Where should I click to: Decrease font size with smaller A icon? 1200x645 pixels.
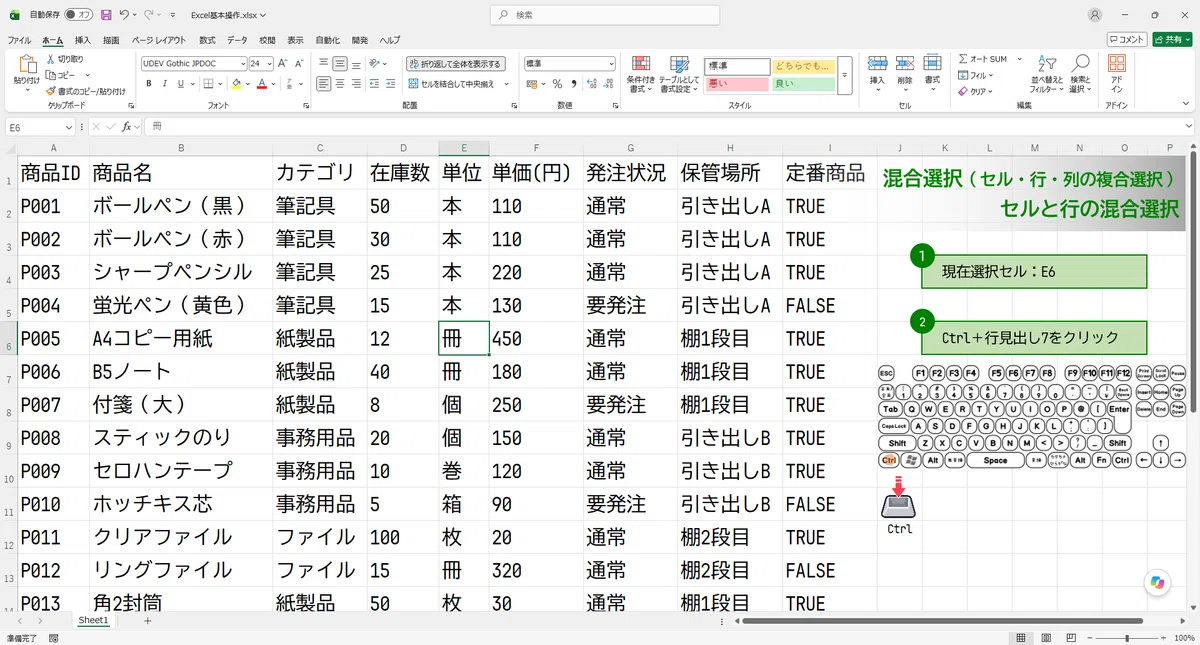[299, 63]
